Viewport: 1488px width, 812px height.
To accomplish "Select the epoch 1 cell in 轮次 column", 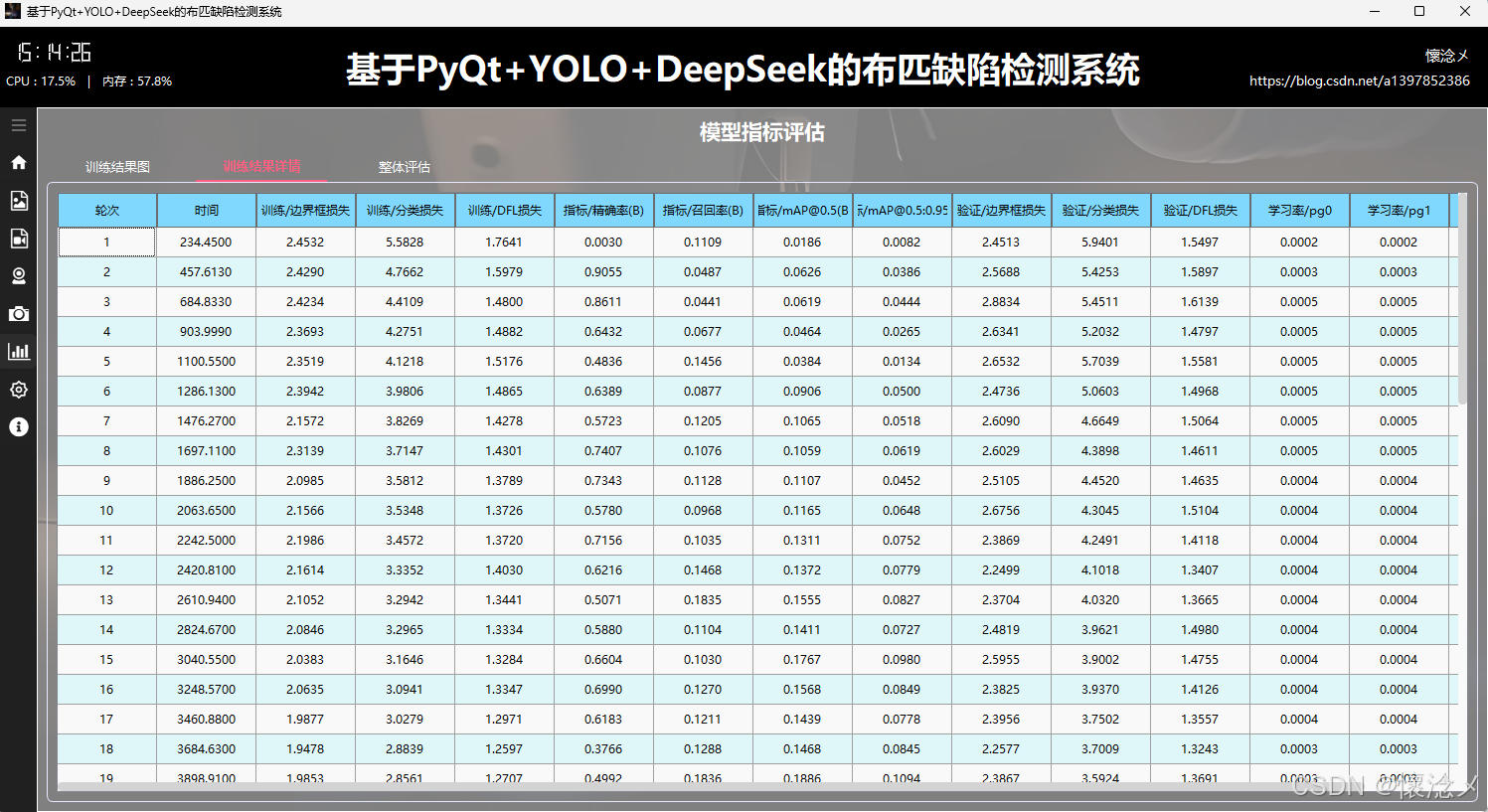I will click(x=107, y=242).
